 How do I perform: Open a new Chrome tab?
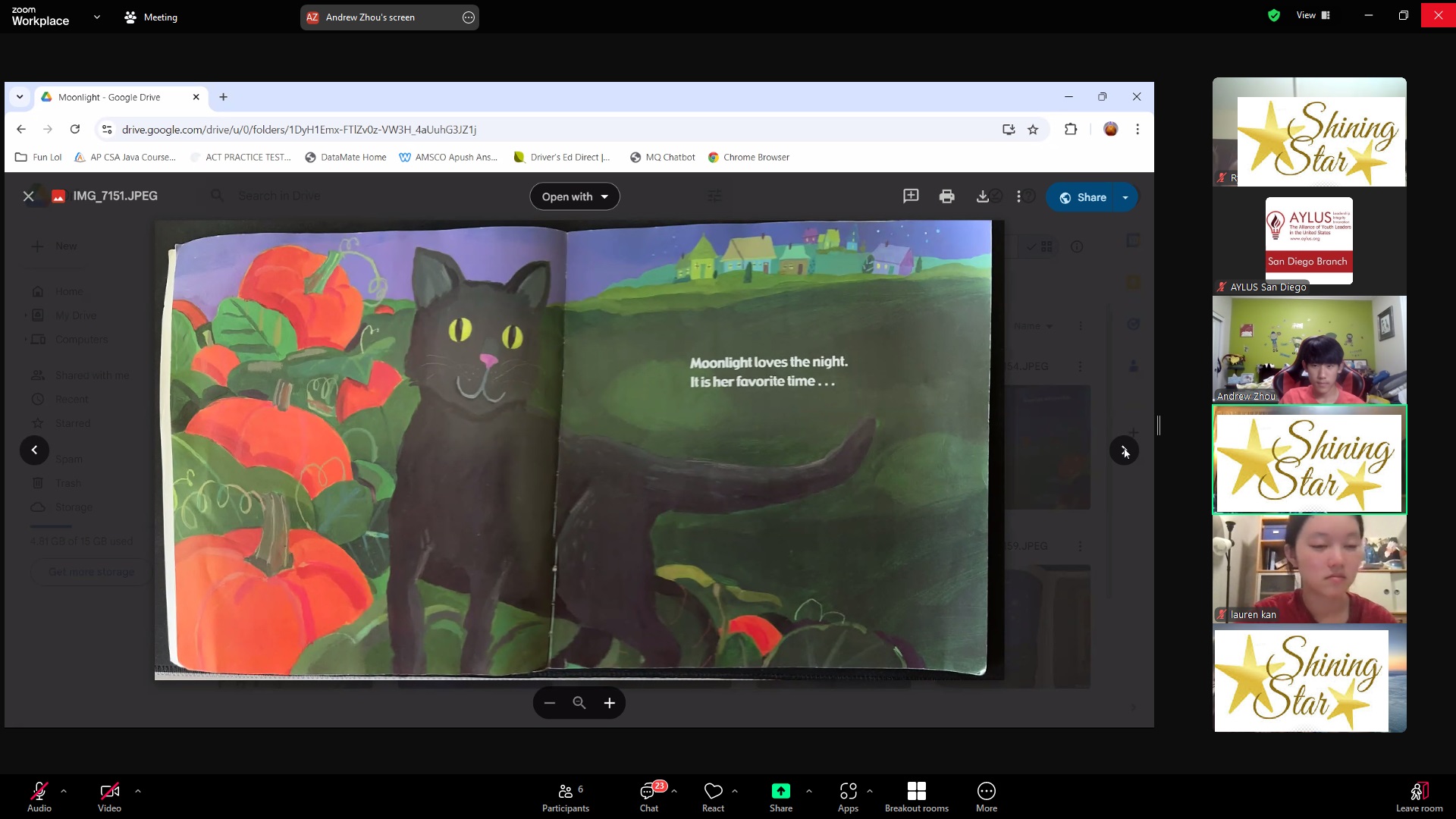224,97
